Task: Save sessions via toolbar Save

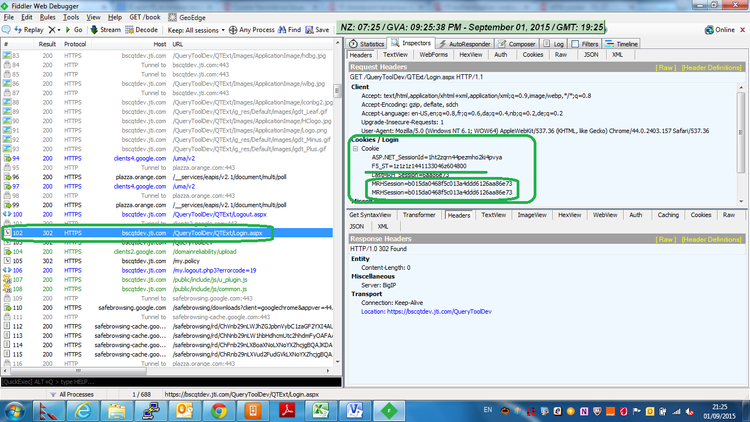Action: 318,30
